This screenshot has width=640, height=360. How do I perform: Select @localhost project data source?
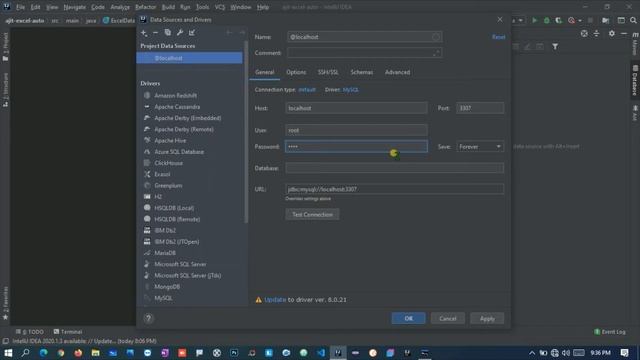[189, 58]
